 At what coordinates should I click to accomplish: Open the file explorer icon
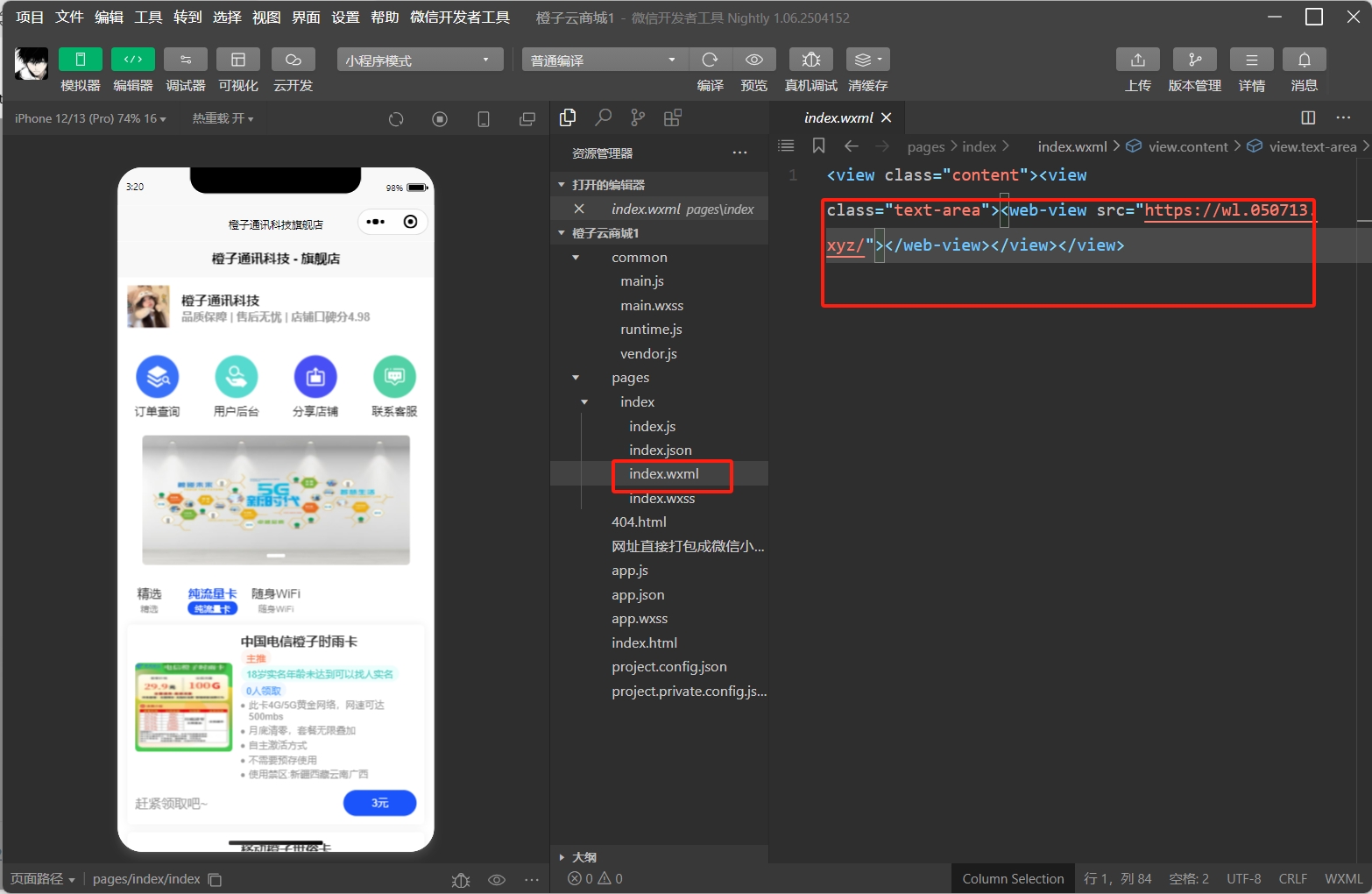coord(568,117)
